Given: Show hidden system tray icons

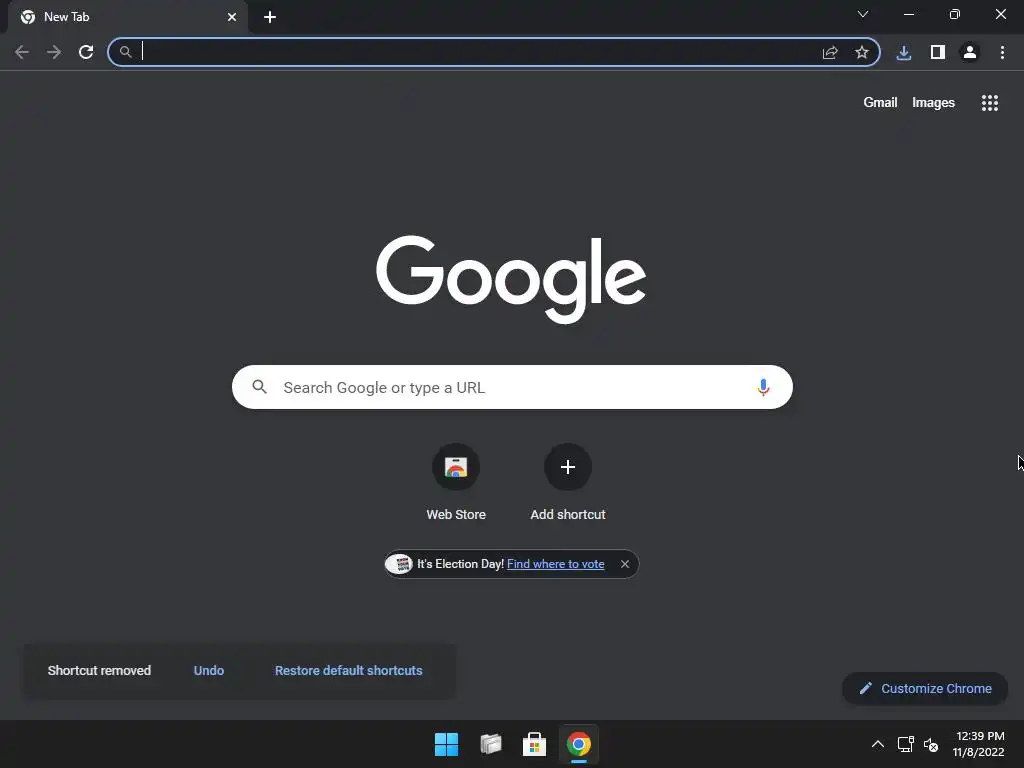Looking at the screenshot, I should [878, 744].
